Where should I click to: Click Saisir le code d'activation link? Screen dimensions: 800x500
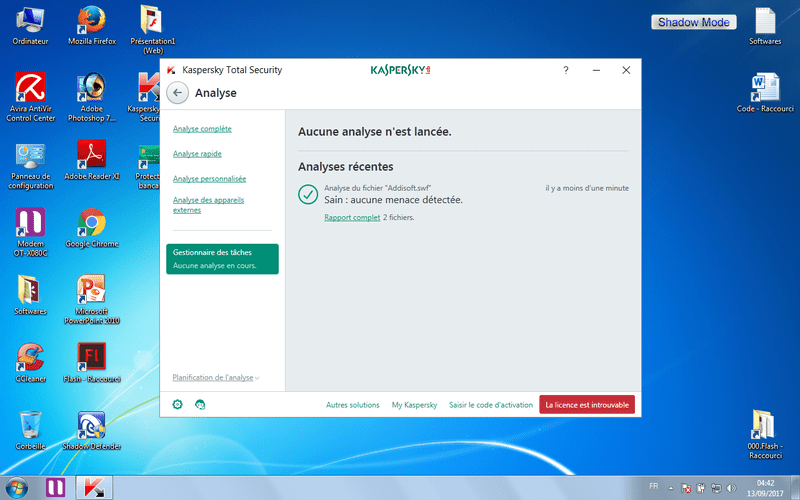pyautogui.click(x=491, y=405)
